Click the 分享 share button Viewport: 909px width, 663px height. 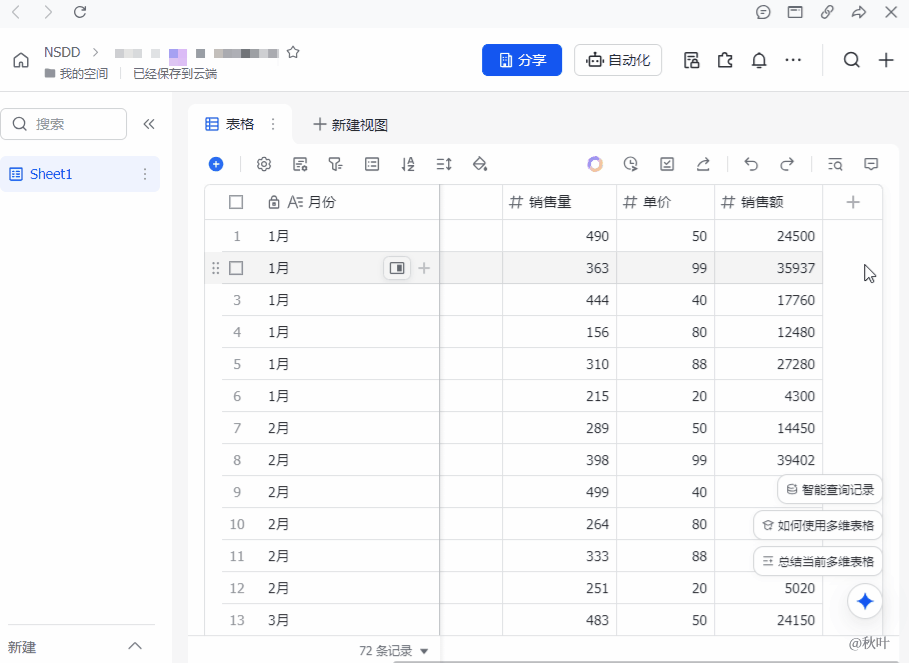(521, 60)
